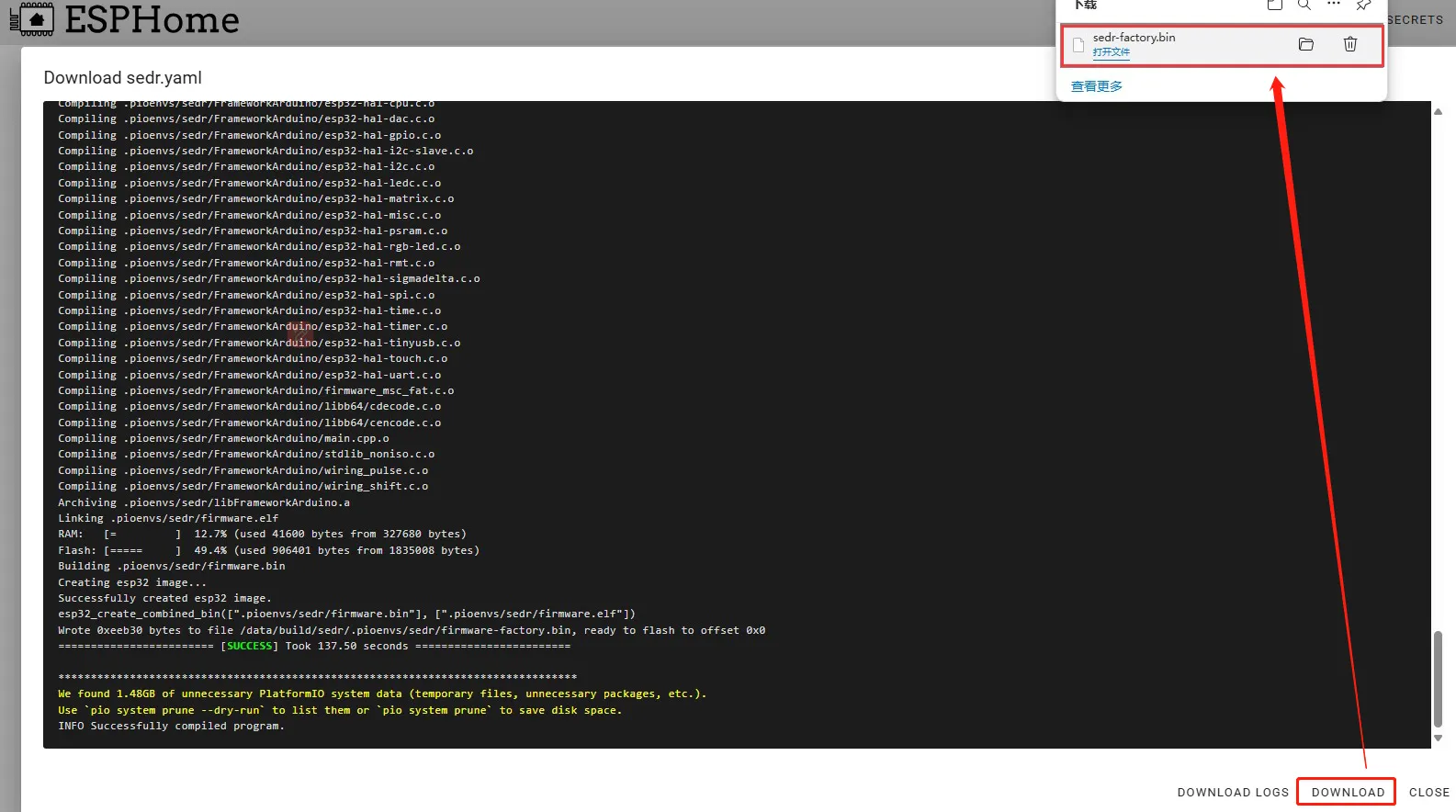Pin the downloads panel

coord(1363,6)
